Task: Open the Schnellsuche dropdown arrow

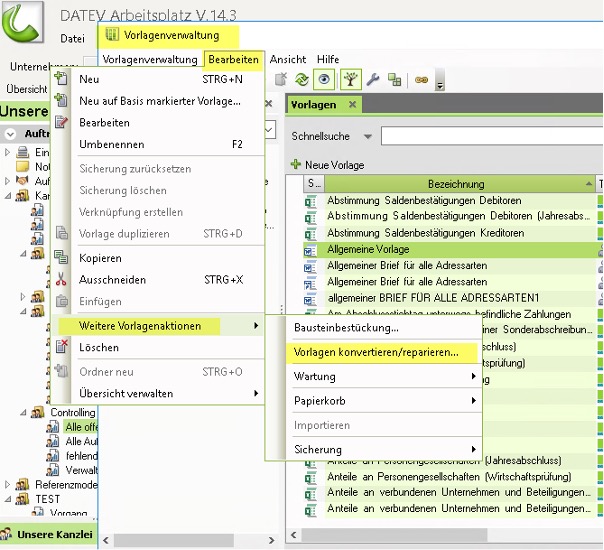Action: pos(367,136)
